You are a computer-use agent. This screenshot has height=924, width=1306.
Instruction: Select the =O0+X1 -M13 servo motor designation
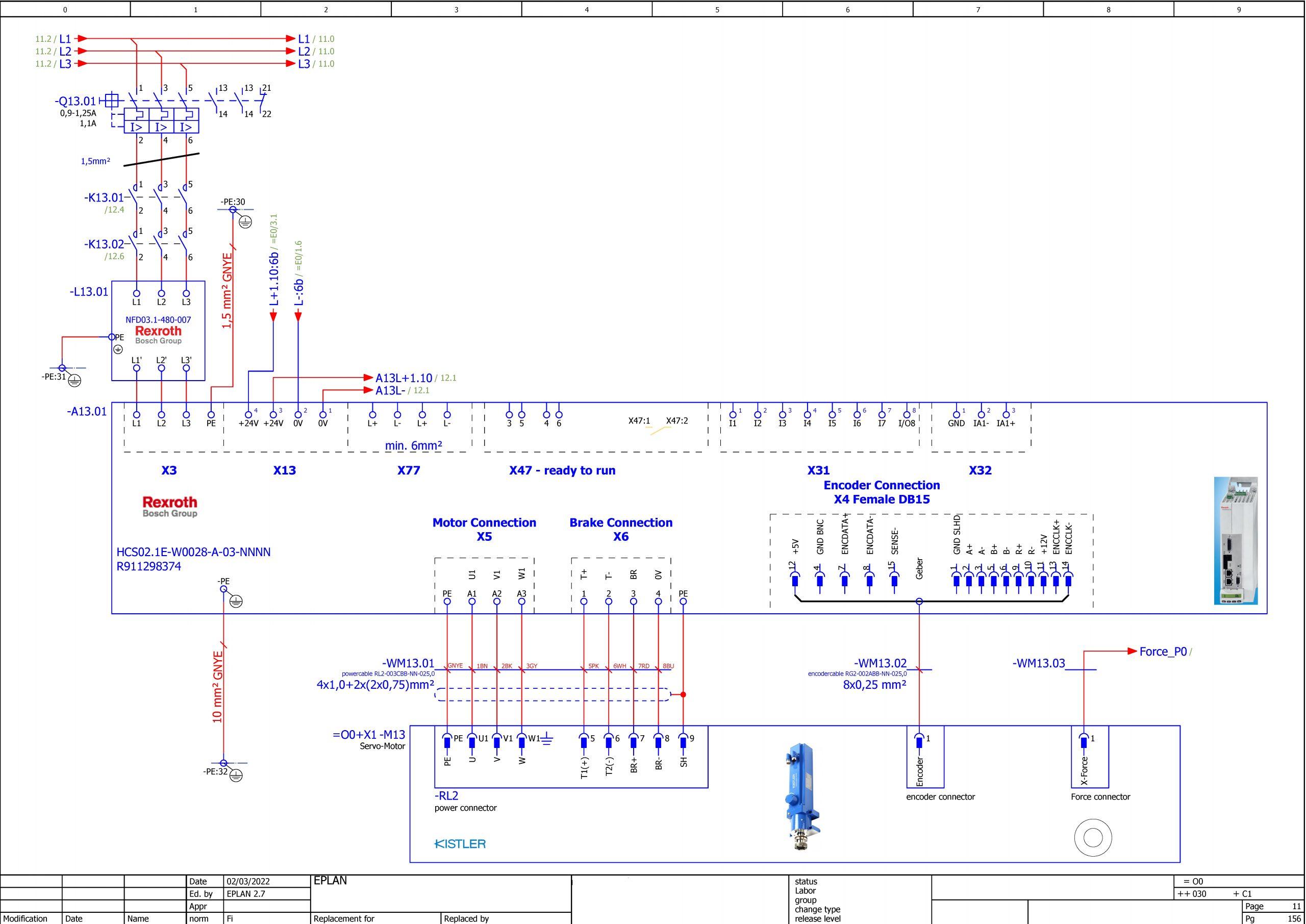pos(369,735)
